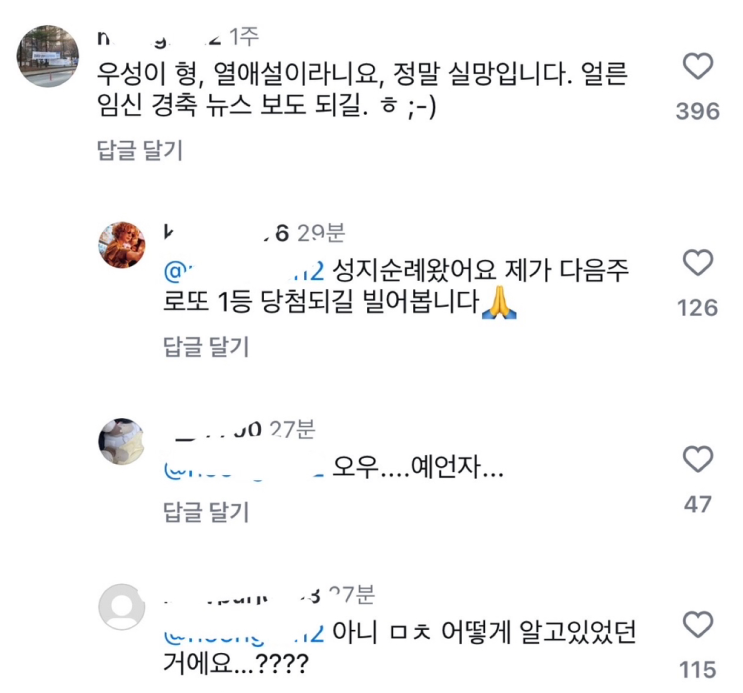Click the 396 like count
The height and width of the screenshot is (693, 743).
pos(697,111)
